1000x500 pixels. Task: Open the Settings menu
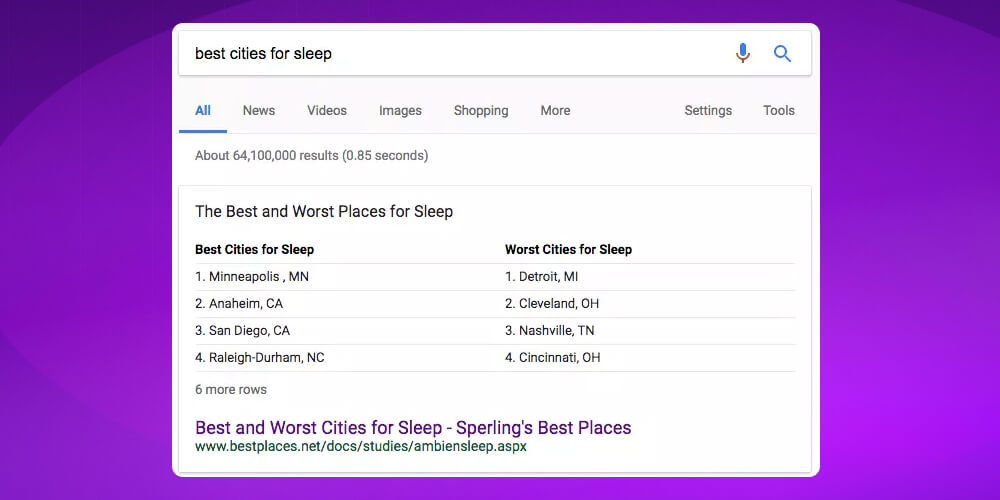pos(708,111)
